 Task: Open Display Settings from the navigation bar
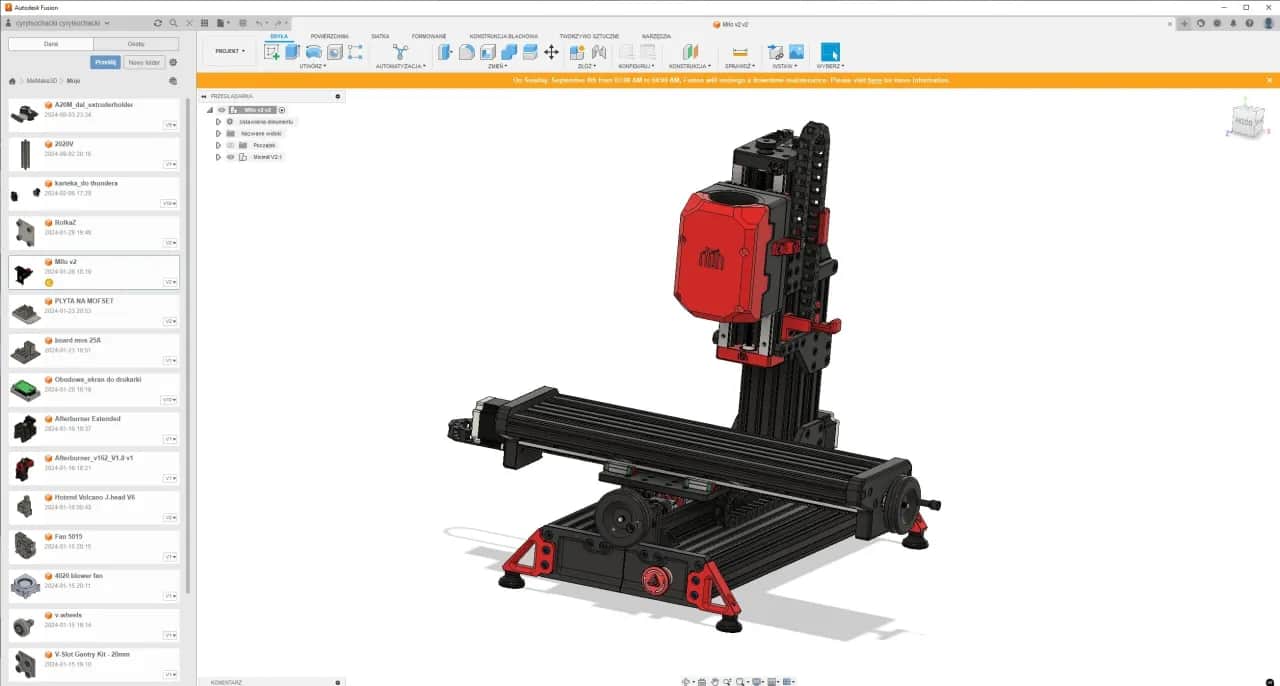(x=756, y=681)
